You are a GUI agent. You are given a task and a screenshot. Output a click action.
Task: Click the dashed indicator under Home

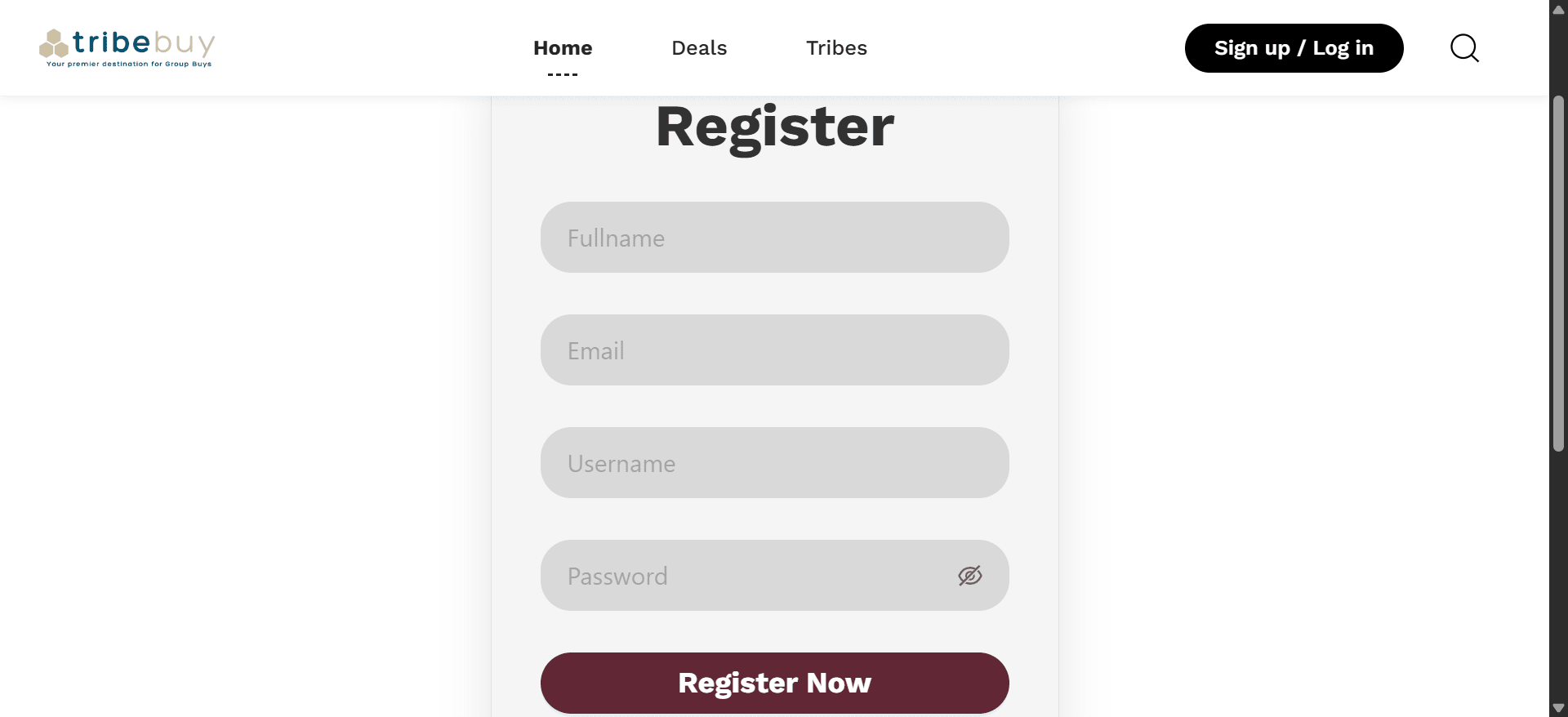click(x=563, y=74)
